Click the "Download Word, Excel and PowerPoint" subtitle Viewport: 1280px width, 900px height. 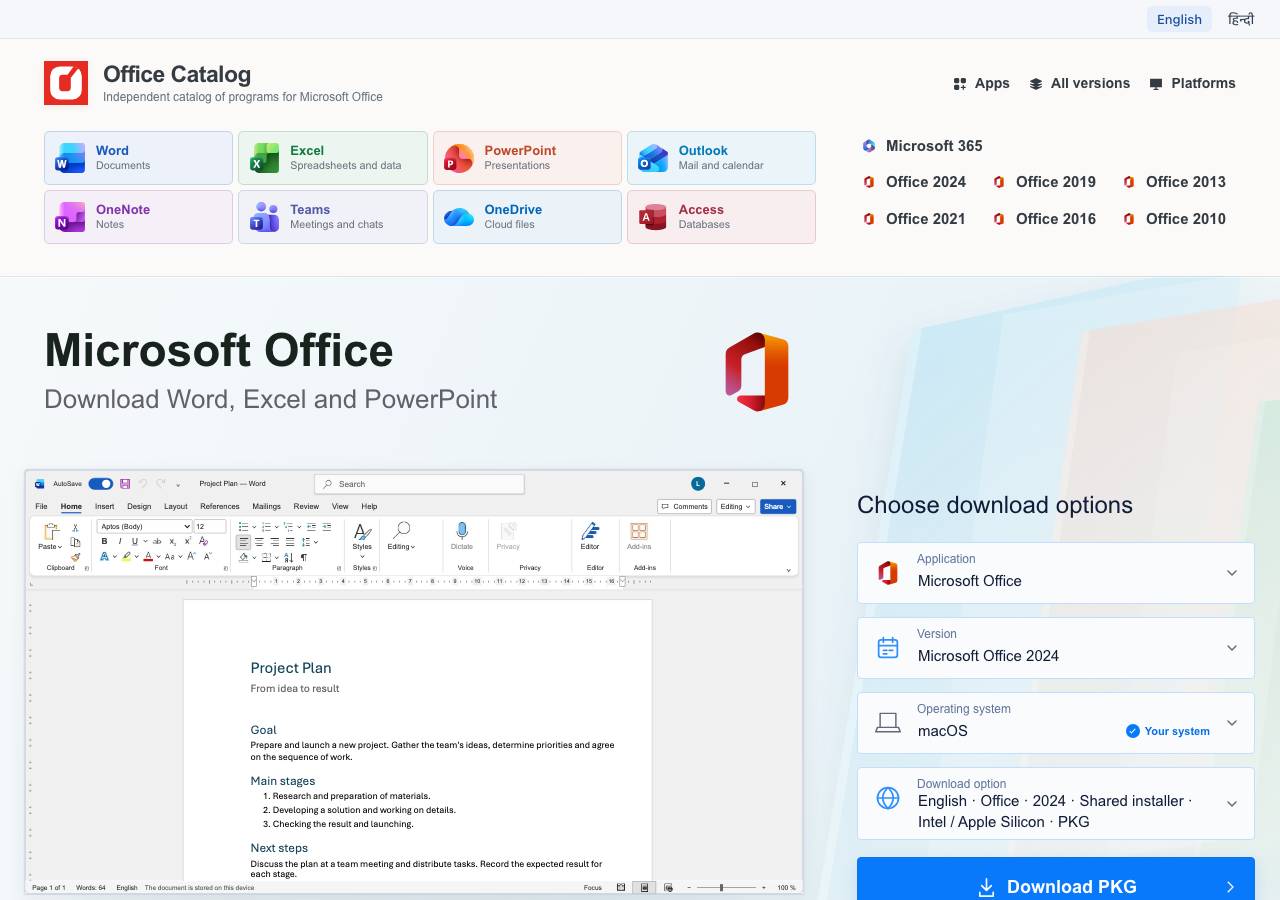(271, 399)
